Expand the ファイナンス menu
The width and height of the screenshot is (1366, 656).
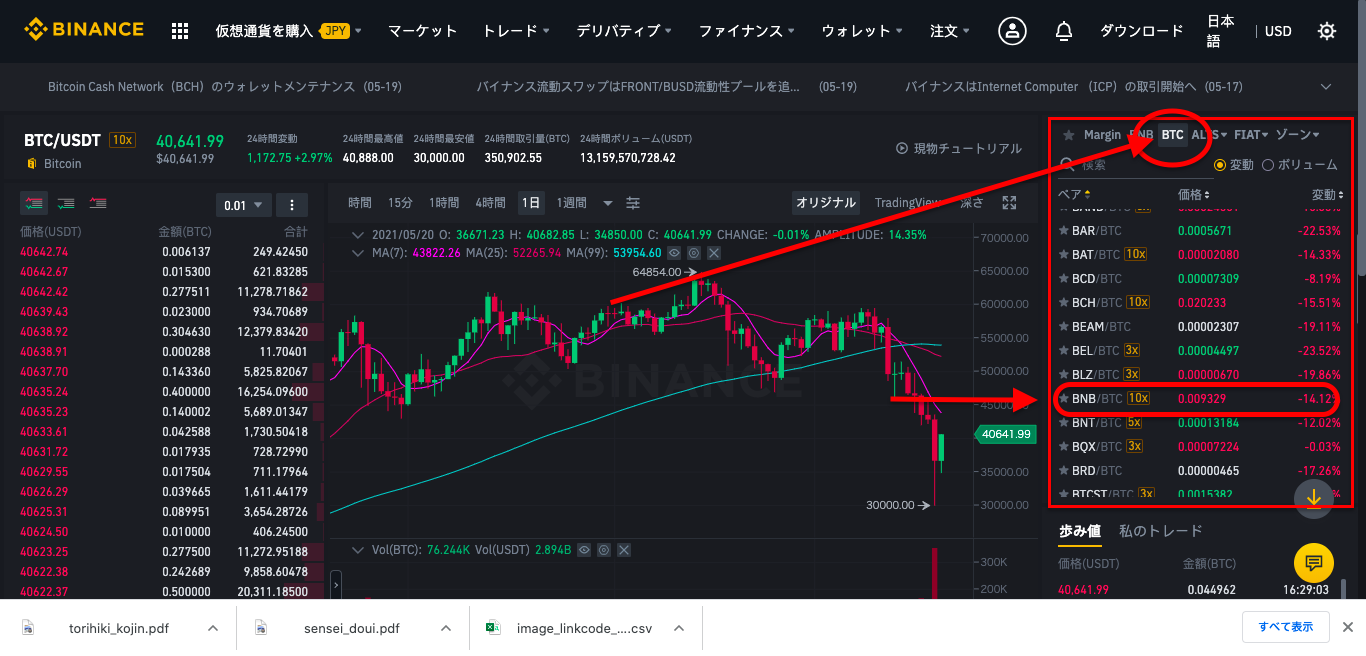(747, 31)
